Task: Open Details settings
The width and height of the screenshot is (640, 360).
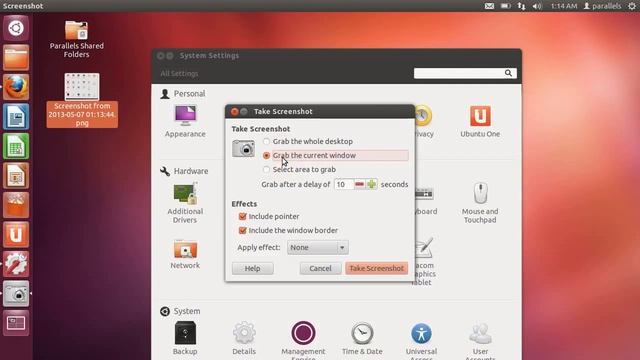Action: point(244,338)
